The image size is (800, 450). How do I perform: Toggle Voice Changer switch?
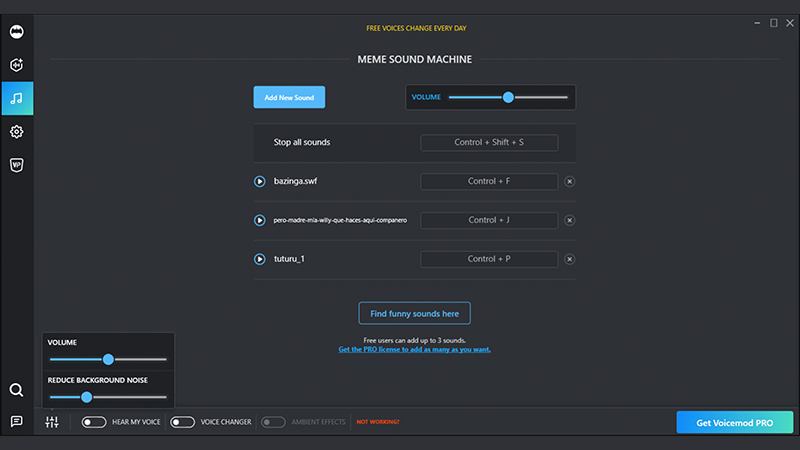(x=182, y=422)
